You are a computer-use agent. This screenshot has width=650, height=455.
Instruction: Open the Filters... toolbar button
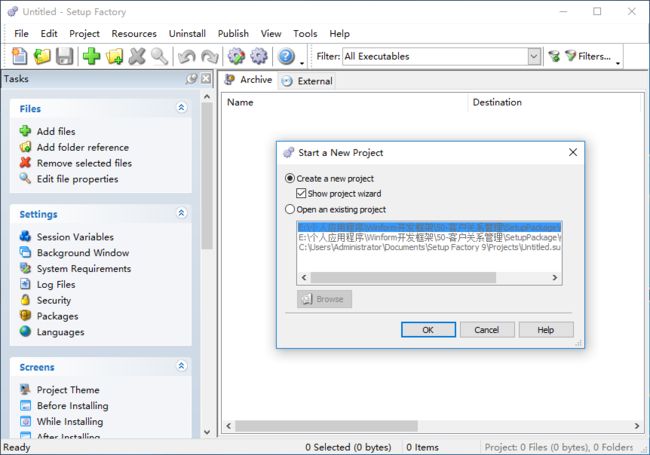coord(588,56)
